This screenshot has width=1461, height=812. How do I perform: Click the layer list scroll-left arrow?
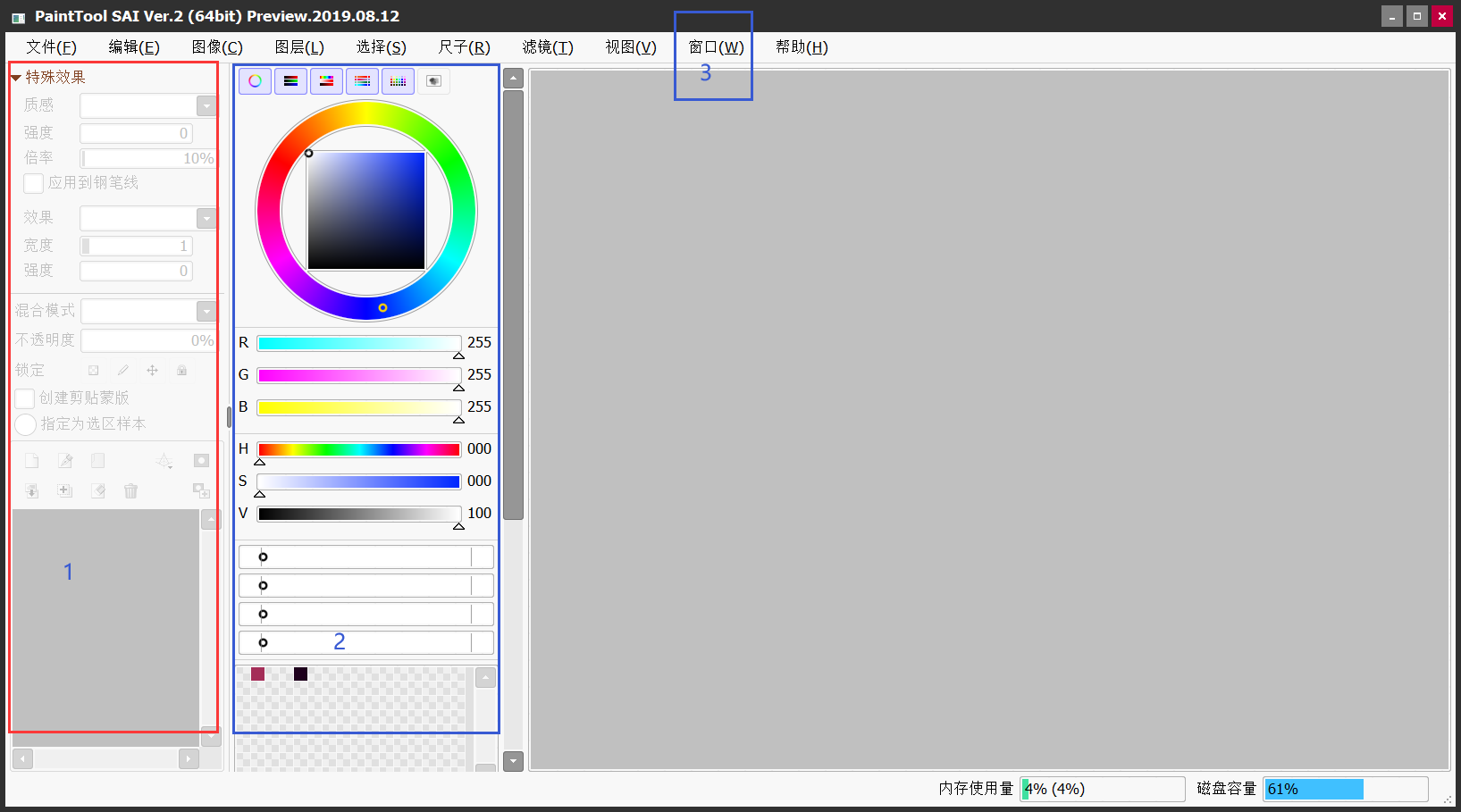tap(22, 759)
